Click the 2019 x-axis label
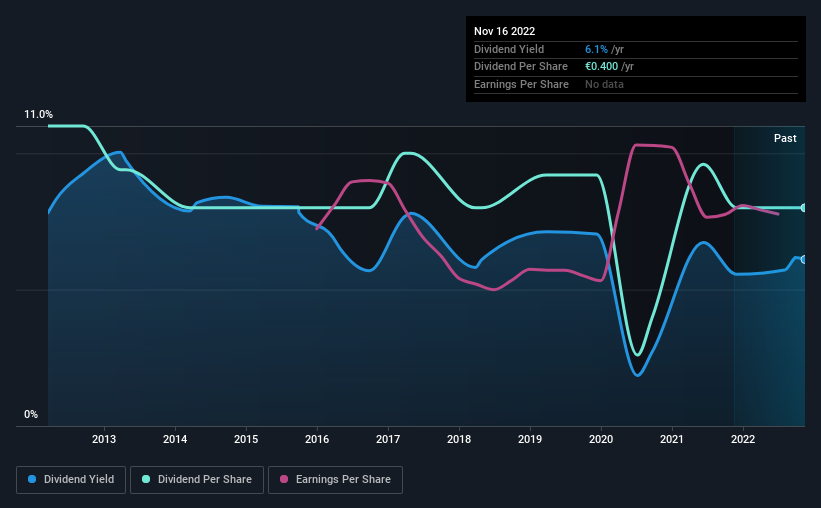The width and height of the screenshot is (821, 508). pyautogui.click(x=530, y=439)
